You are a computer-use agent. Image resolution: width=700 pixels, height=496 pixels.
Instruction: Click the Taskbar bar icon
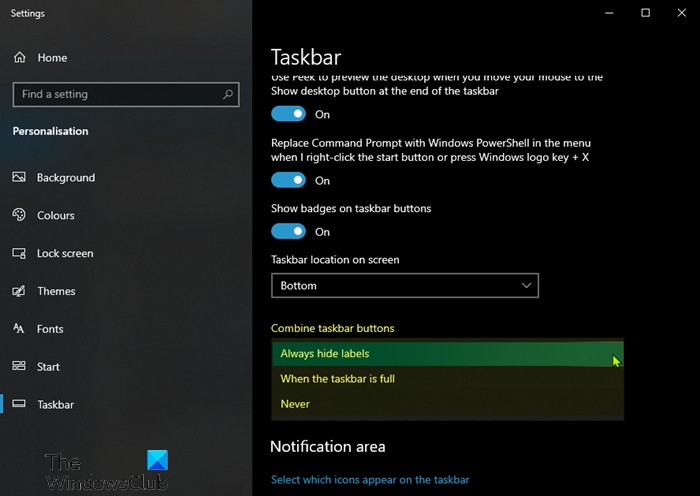point(19,404)
